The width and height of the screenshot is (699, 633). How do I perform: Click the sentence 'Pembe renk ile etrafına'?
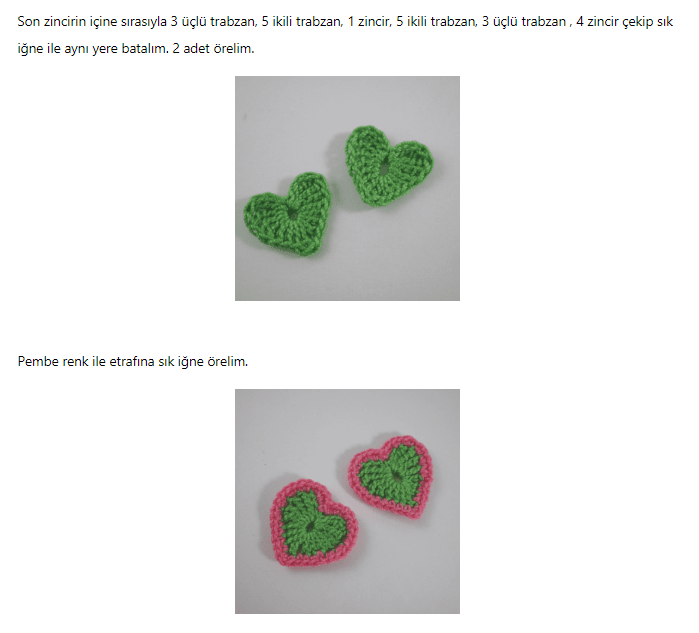[x=132, y=362]
